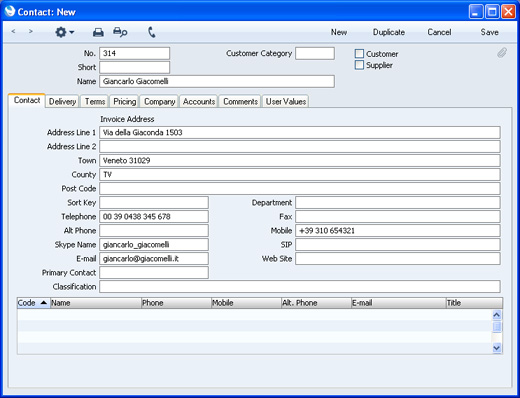Close the Contact window
The image size is (520, 398).
point(508,12)
